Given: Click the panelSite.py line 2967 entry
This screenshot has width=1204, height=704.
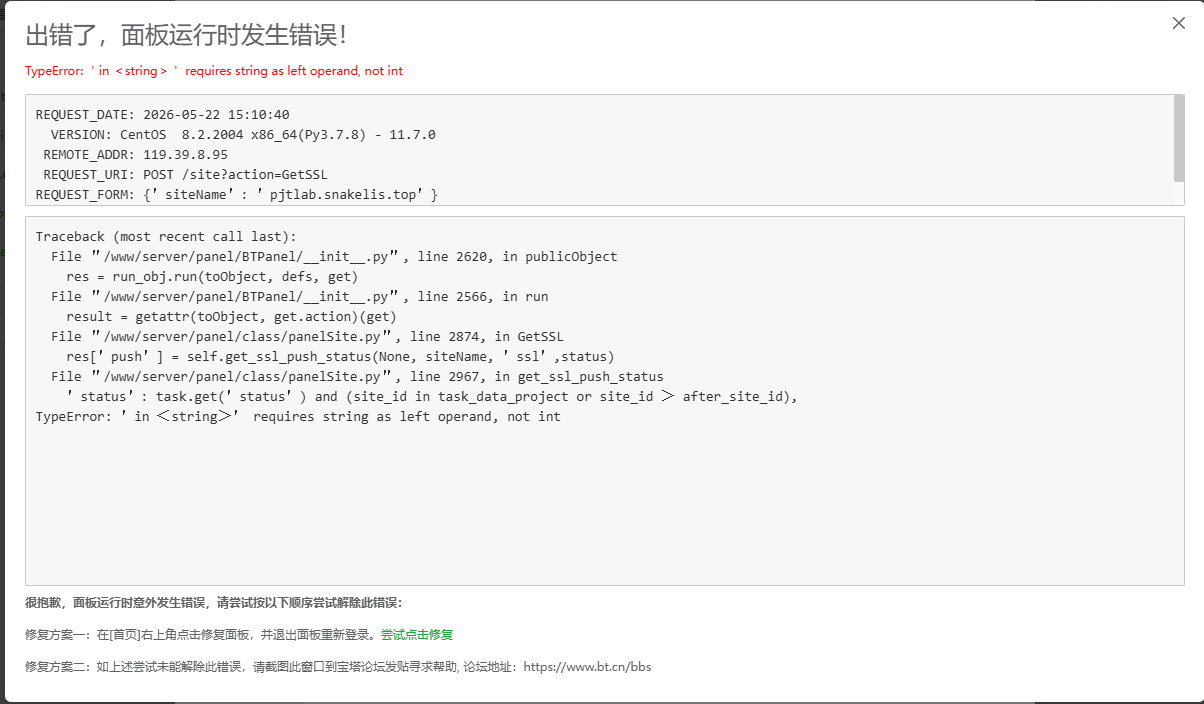Looking at the screenshot, I should click(357, 377).
